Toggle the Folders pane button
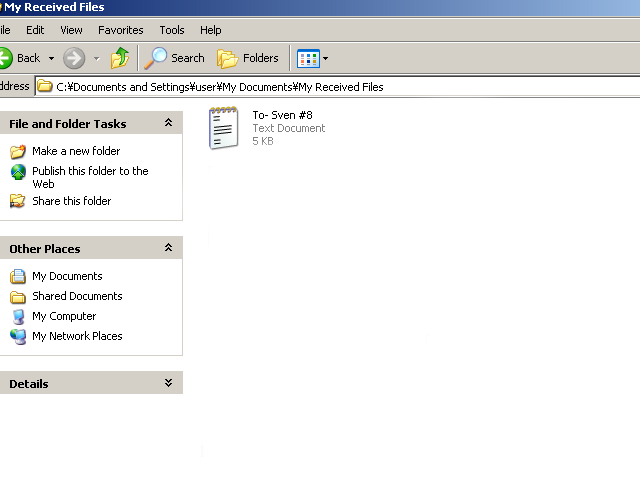The image size is (640, 480). [x=248, y=58]
